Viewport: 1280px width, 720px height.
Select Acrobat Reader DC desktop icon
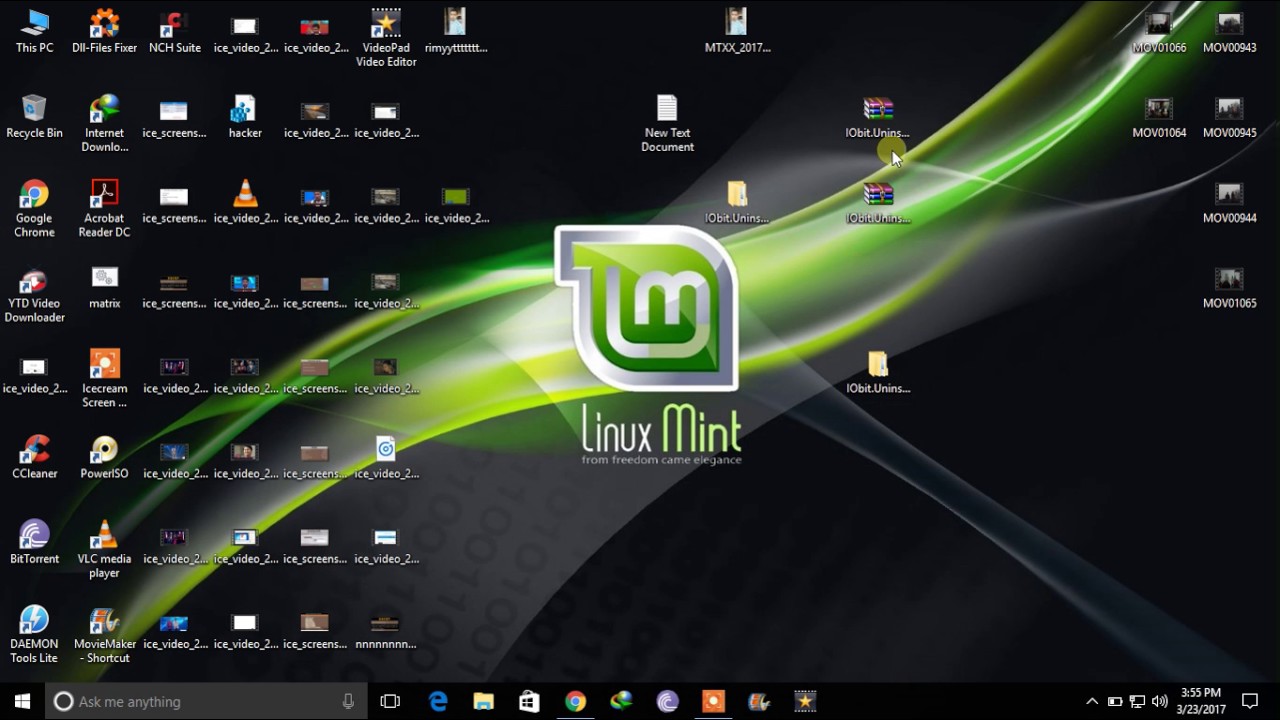(x=104, y=208)
